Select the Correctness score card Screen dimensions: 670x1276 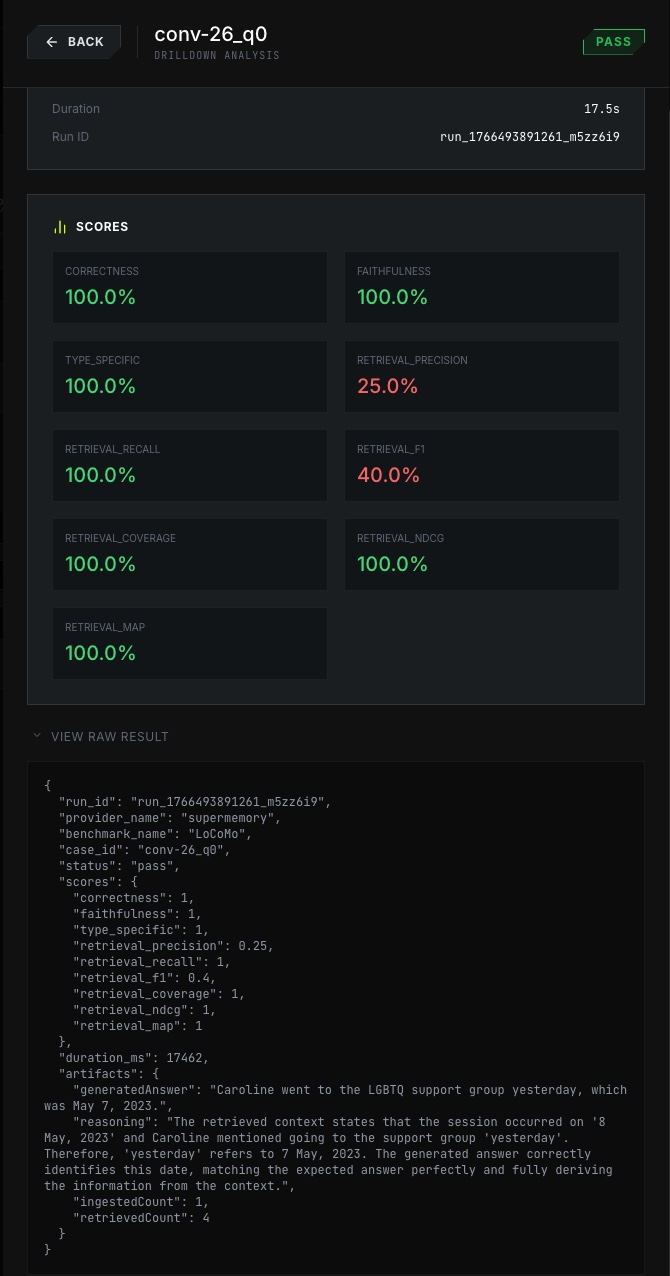[x=189, y=287]
